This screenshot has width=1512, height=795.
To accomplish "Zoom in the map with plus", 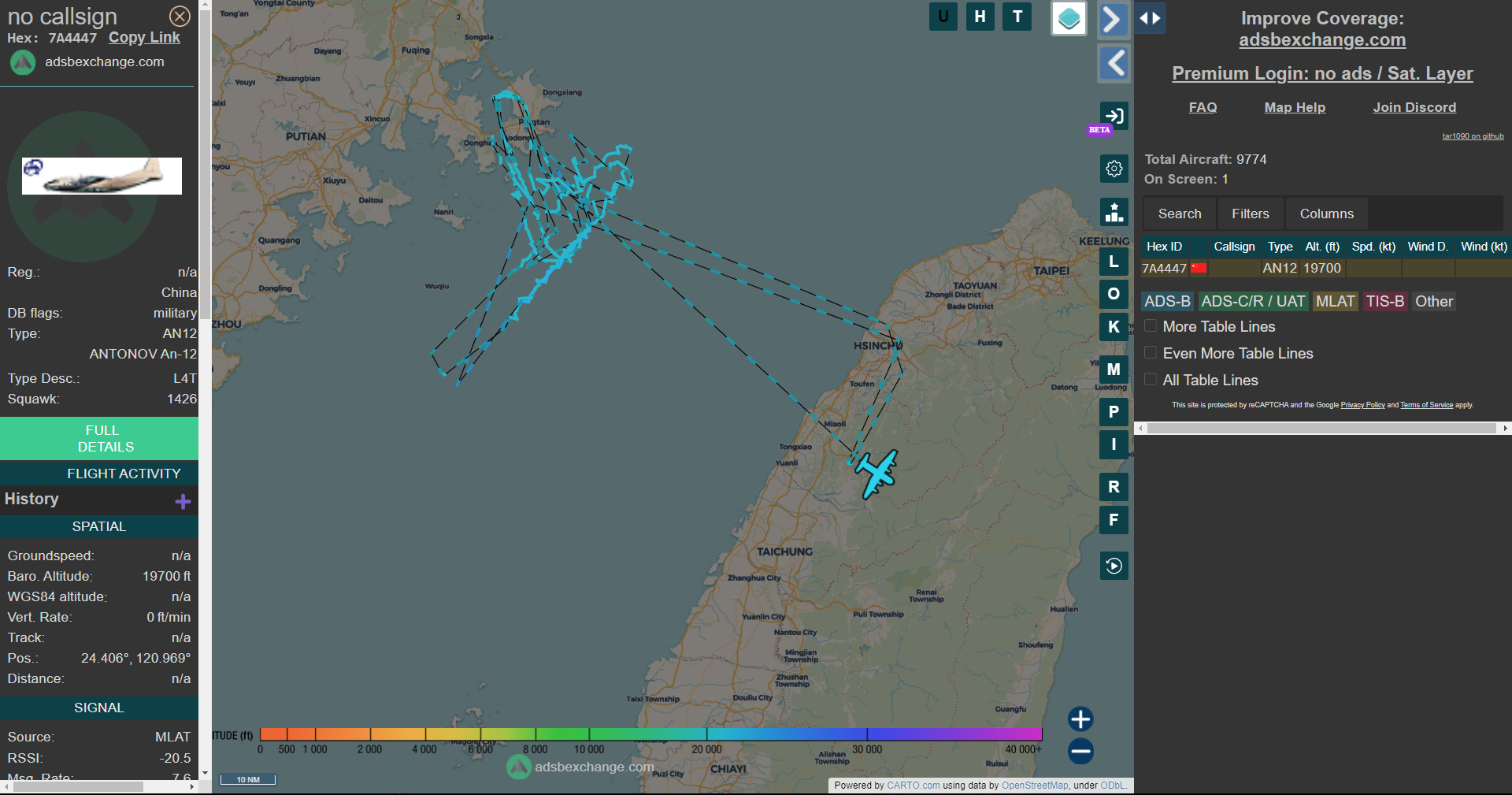I will click(x=1080, y=719).
